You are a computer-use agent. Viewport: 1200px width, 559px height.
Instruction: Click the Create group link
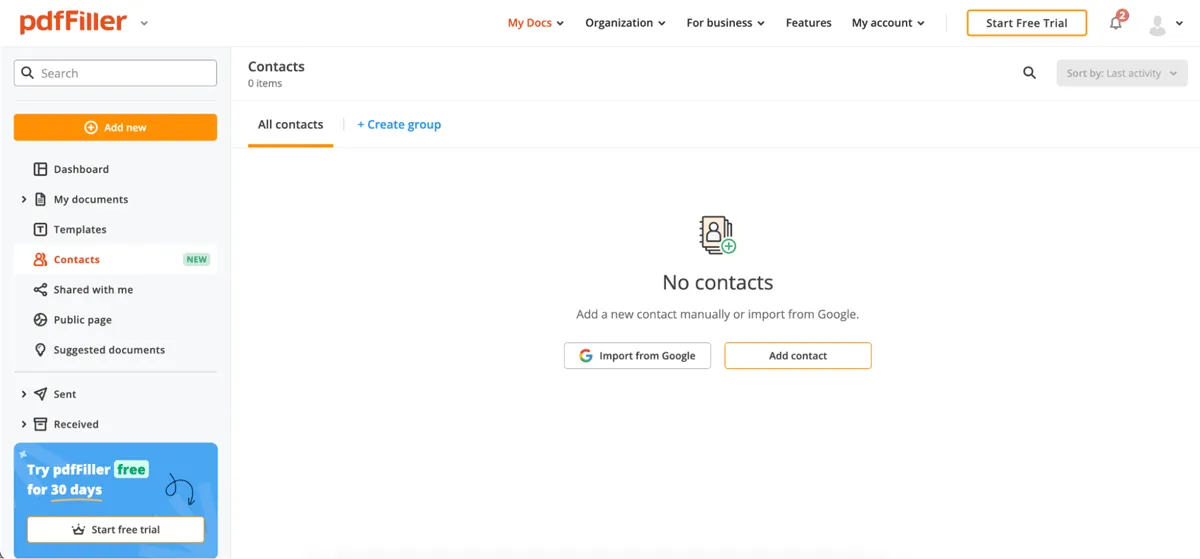(x=399, y=125)
